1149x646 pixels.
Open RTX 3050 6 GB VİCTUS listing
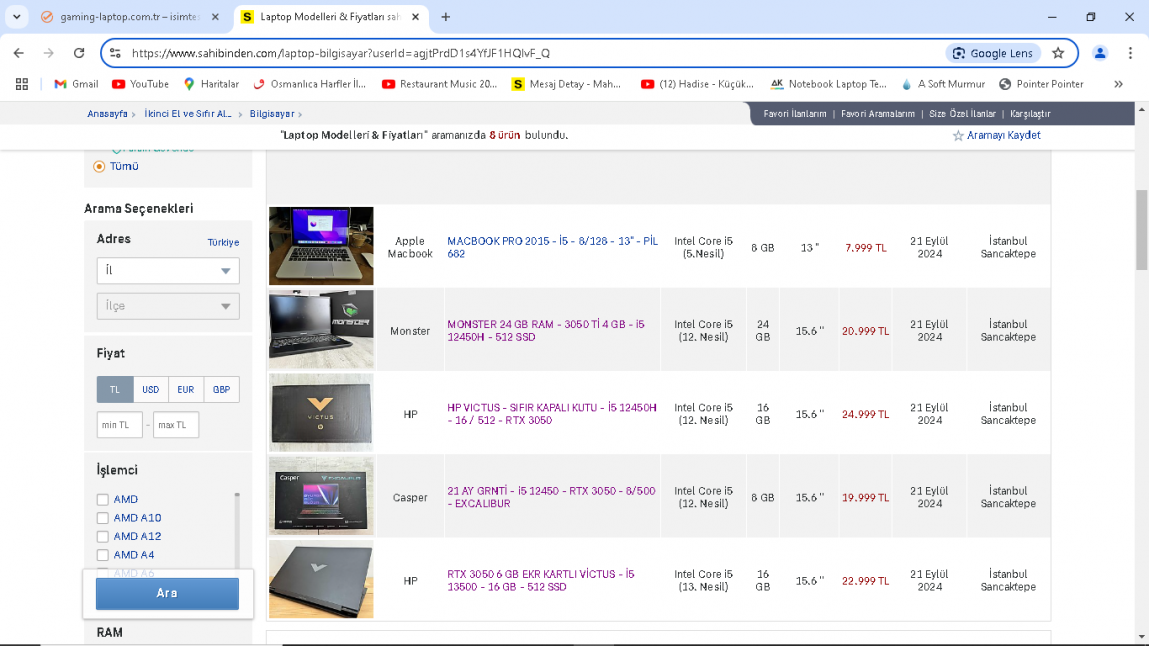[541, 581]
